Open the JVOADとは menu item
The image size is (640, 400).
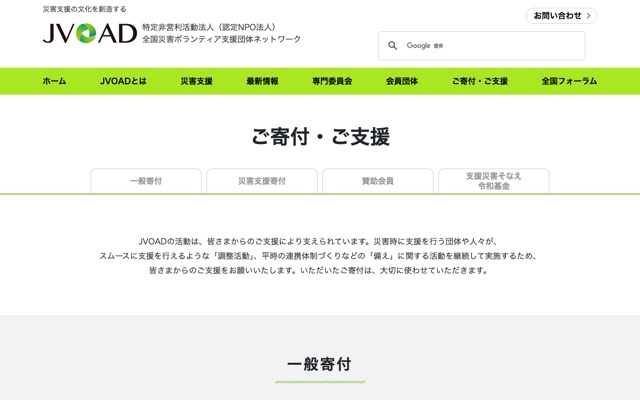(123, 81)
